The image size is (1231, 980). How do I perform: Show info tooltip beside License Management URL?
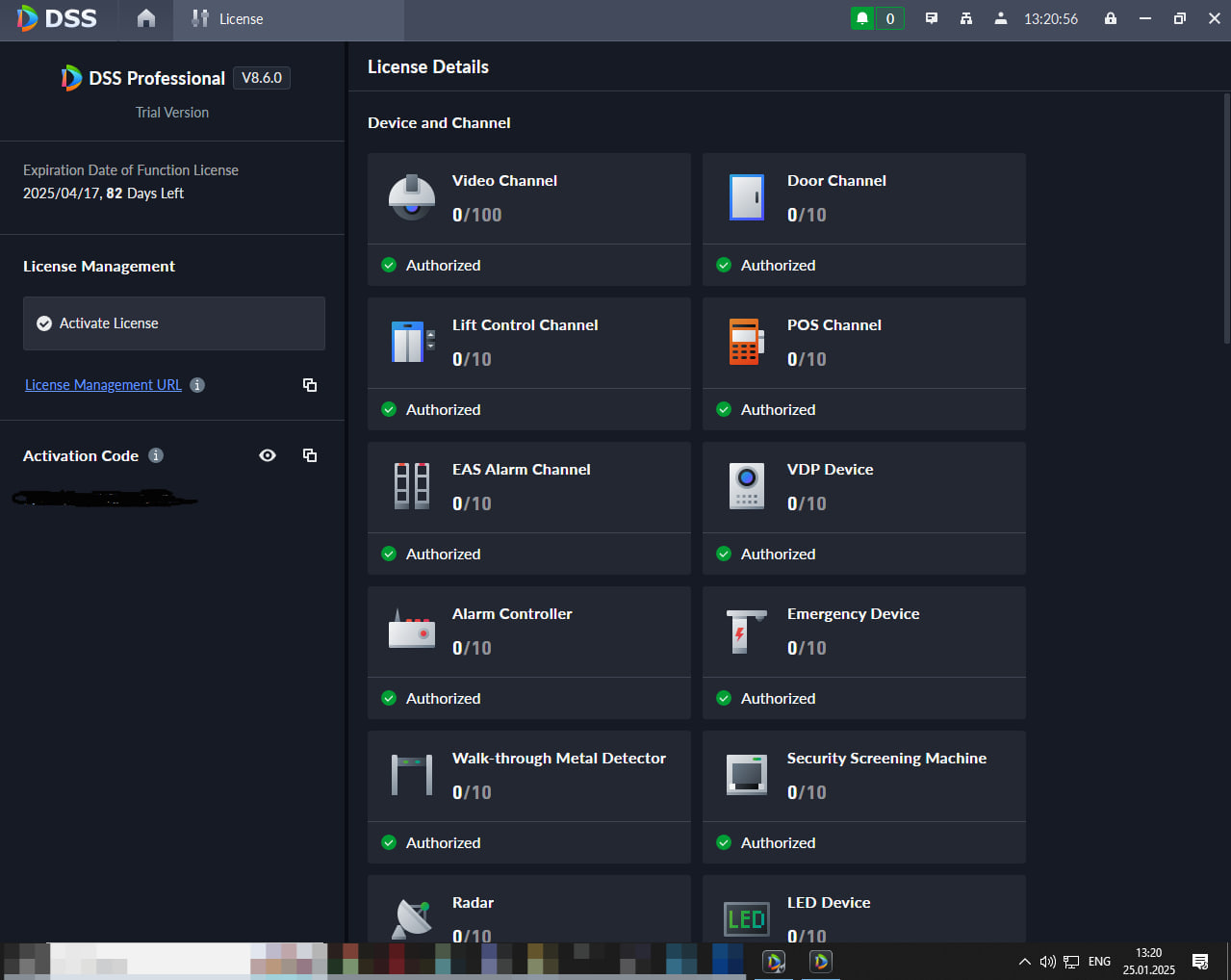(x=197, y=385)
